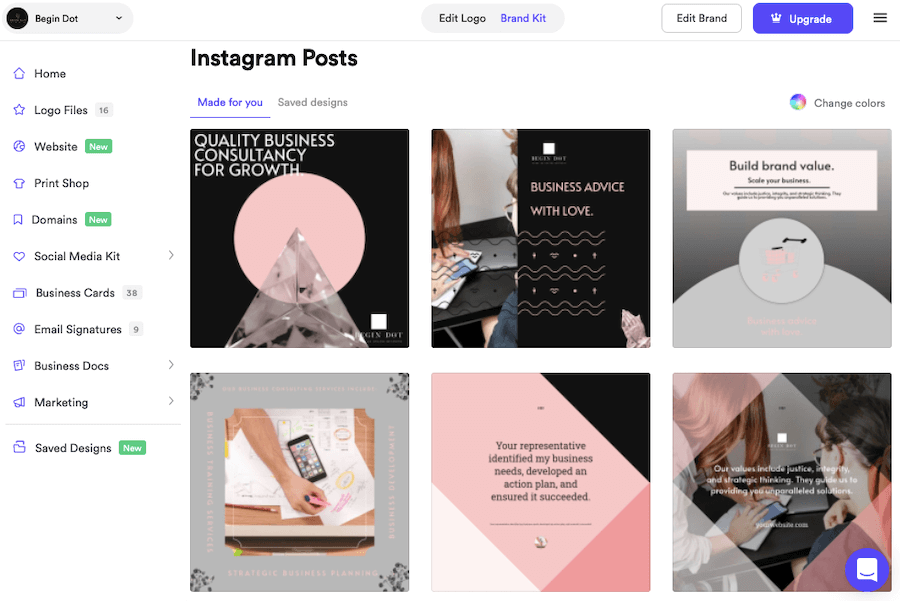Click the Email Signatures at-sign icon
Viewport: 900px width, 601px height.
(19, 329)
